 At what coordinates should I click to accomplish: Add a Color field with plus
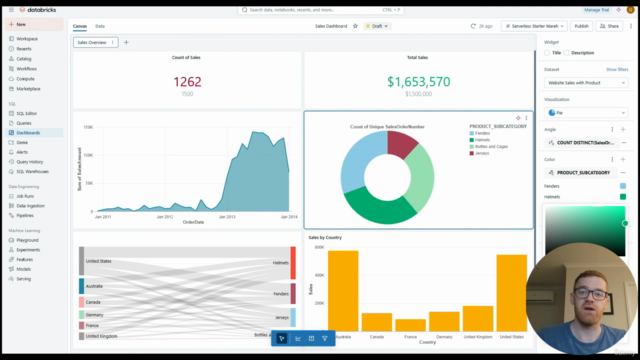623,160
